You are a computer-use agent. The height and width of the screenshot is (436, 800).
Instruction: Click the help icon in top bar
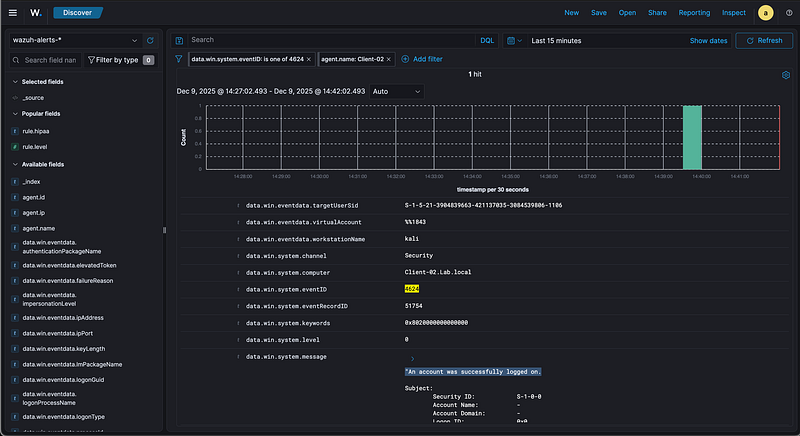789,13
